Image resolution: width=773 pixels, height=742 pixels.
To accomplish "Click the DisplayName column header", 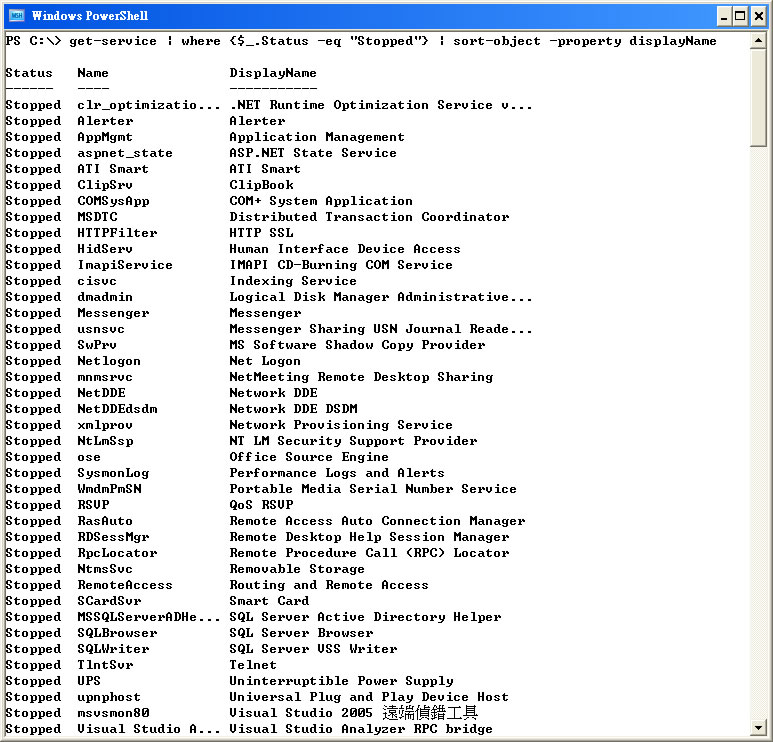I will point(273,73).
